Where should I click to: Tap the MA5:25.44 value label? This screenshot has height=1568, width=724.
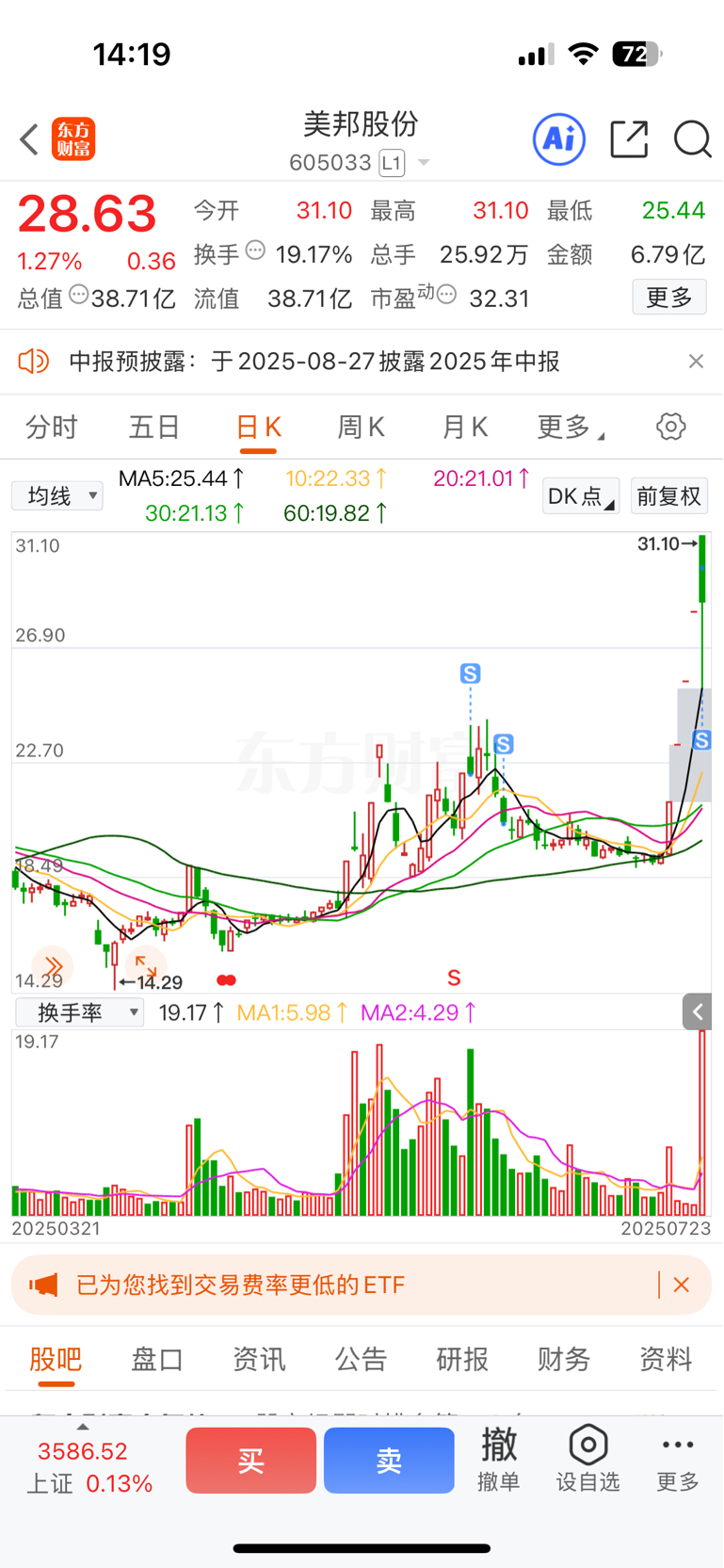(x=182, y=478)
